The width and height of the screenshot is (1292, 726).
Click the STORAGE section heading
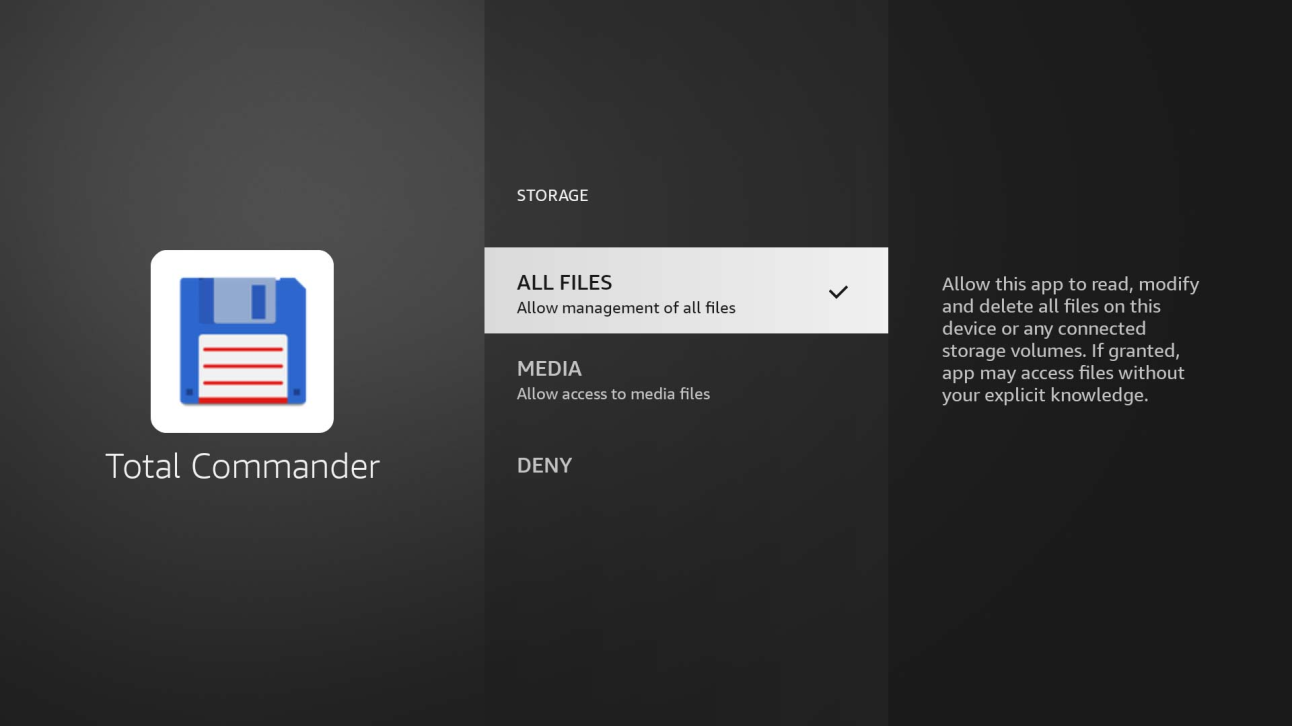tap(552, 195)
